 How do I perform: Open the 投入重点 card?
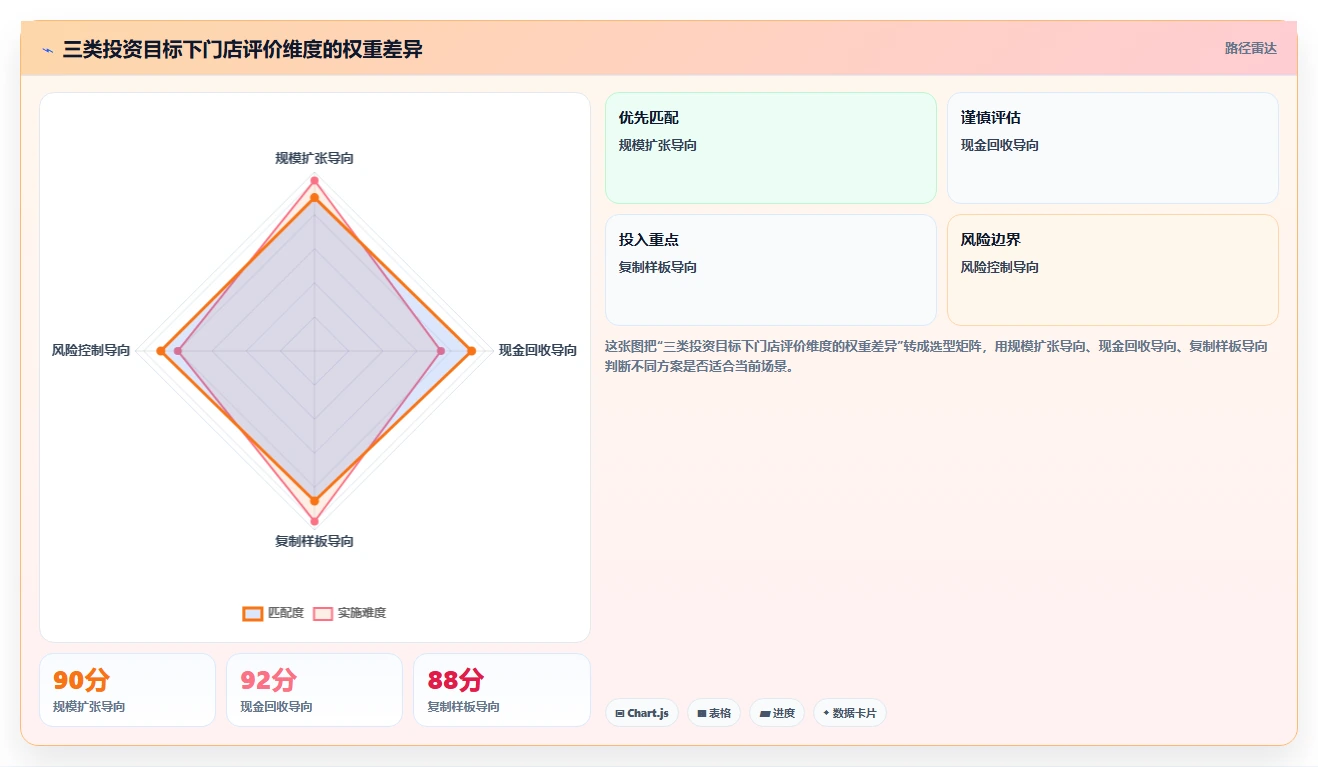click(x=771, y=270)
